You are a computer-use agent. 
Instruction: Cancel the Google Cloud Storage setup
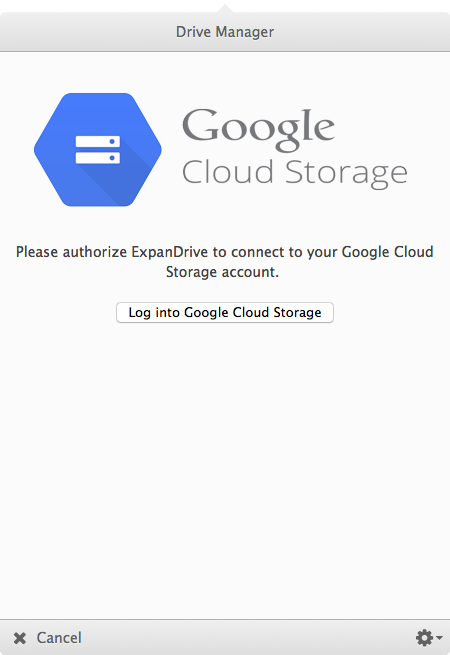coord(48,638)
